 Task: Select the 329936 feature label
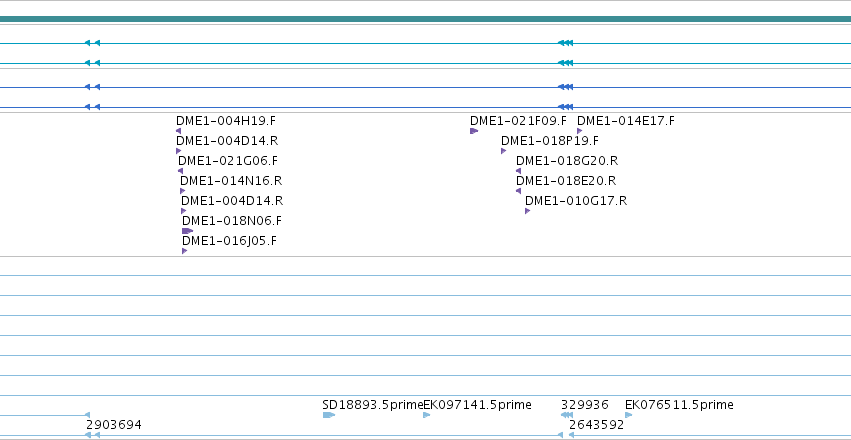585,405
